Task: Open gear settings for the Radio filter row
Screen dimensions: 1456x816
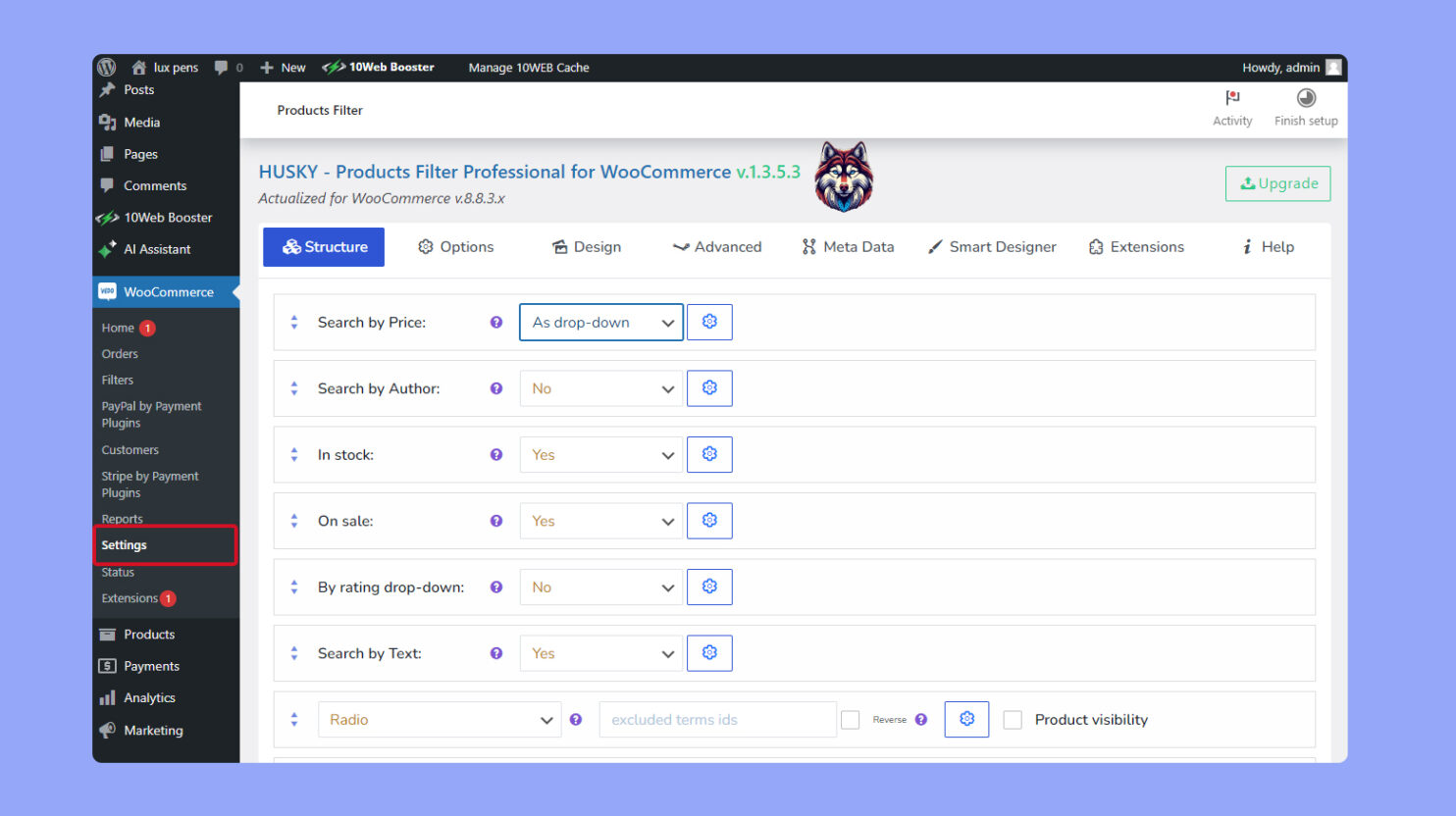Action: click(x=966, y=719)
